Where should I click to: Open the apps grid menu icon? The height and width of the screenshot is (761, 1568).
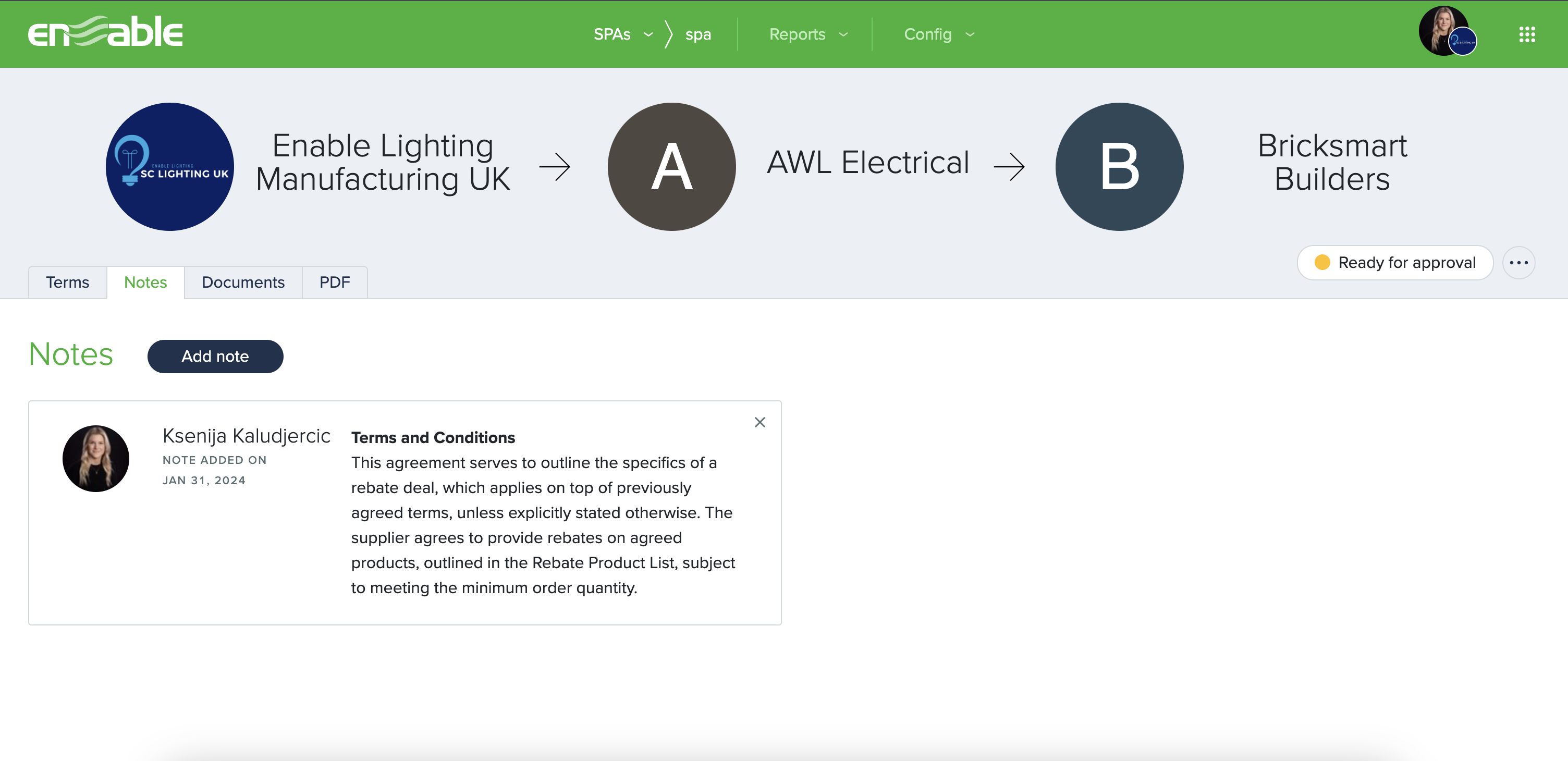(1527, 35)
